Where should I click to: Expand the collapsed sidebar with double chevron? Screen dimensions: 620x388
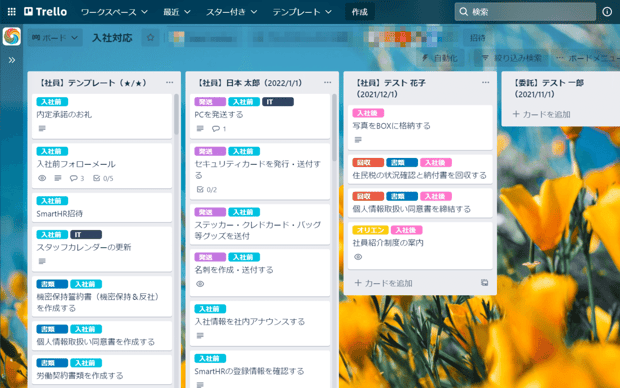tap(11, 60)
